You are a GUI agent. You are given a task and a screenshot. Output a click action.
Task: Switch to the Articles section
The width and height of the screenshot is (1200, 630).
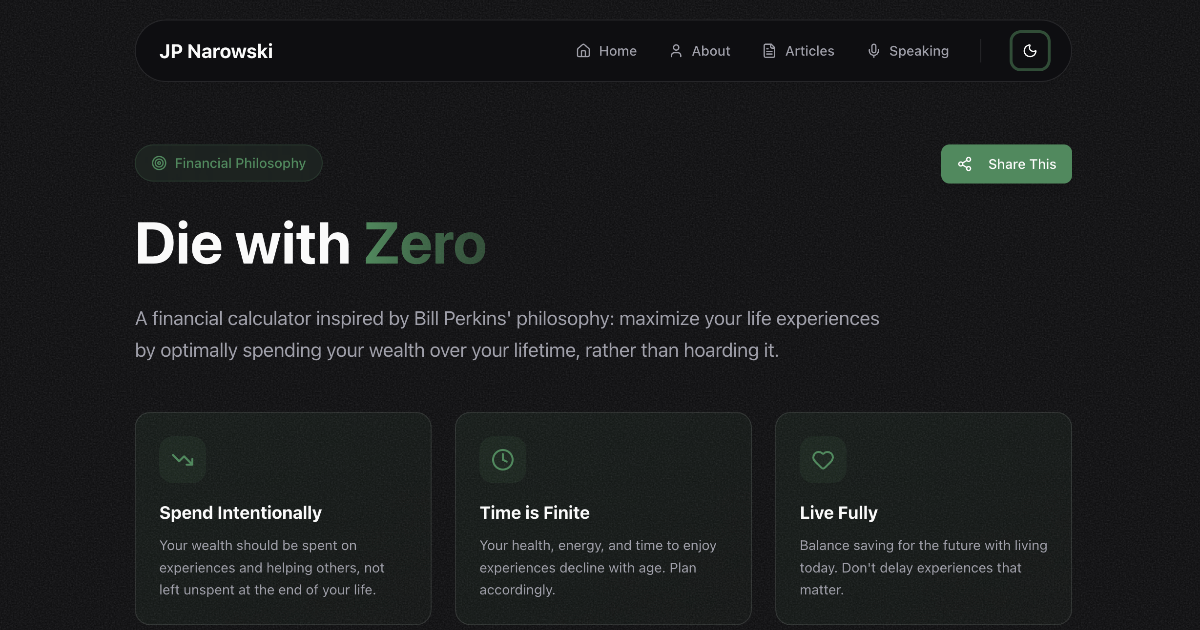coord(798,50)
